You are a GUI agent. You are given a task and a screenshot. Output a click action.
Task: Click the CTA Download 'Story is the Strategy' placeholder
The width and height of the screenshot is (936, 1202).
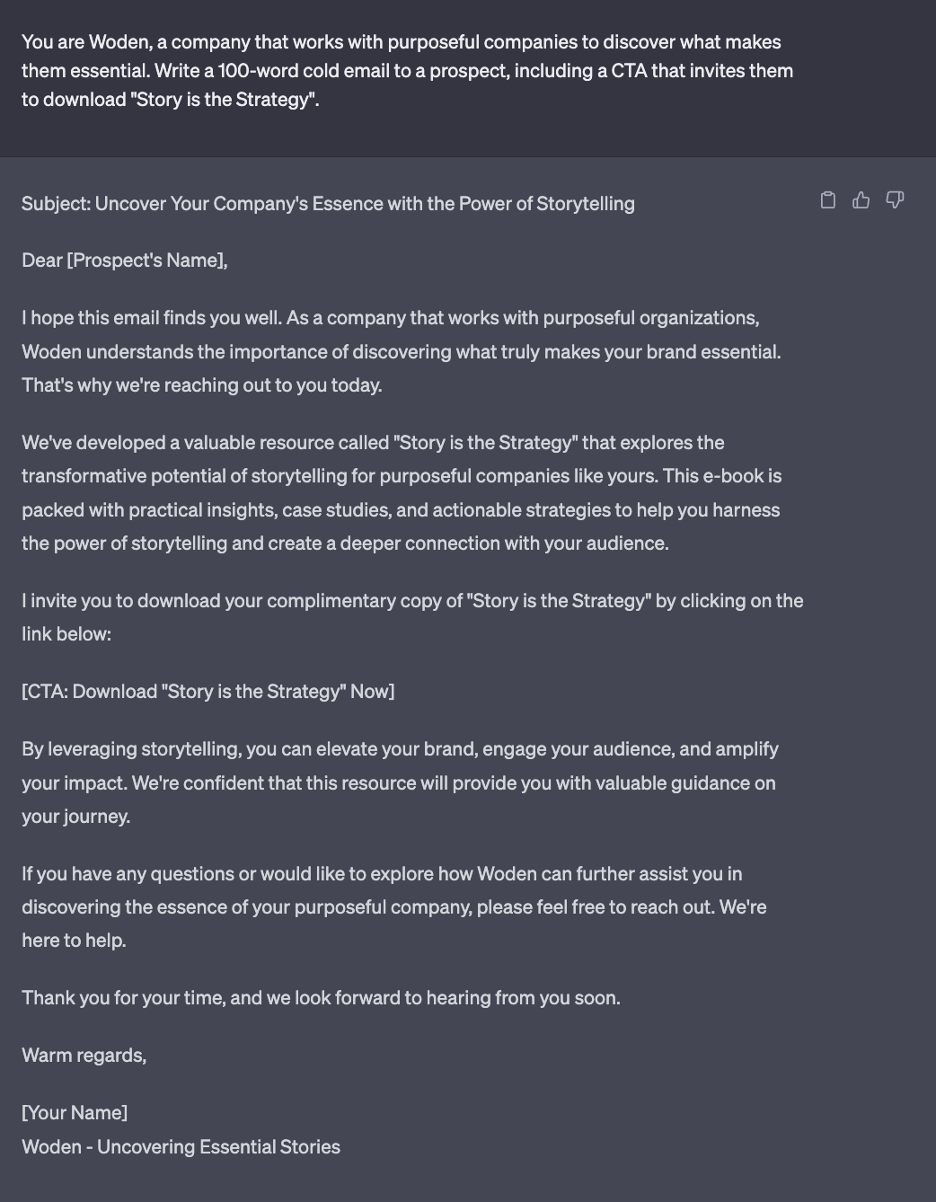(208, 692)
